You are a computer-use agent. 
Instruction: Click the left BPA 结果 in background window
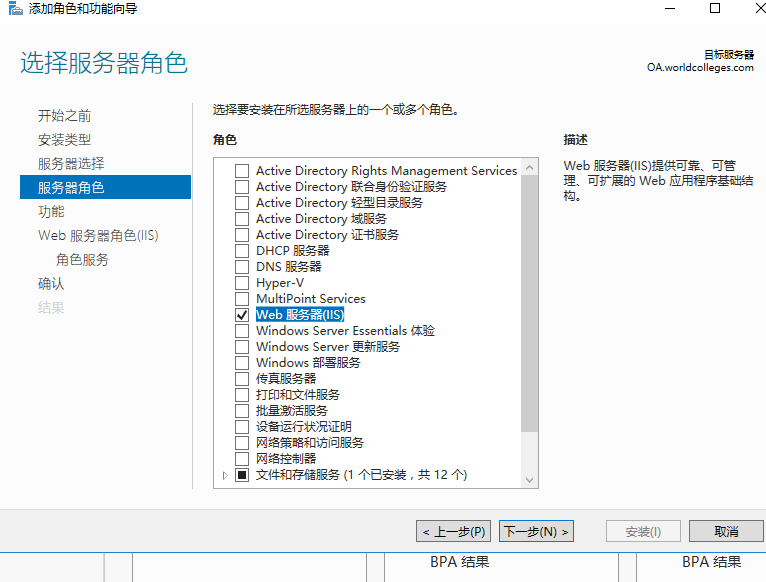click(x=460, y=562)
